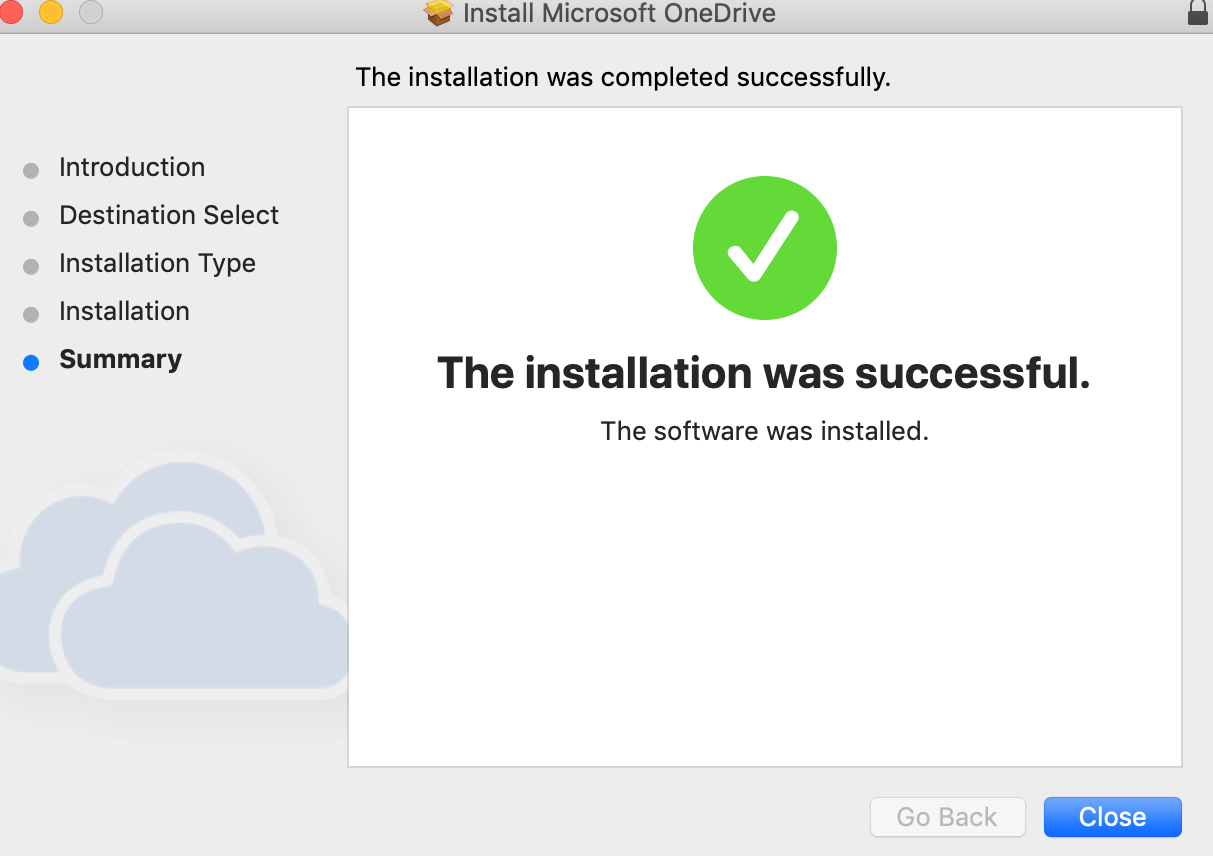
Task: Select the Installation Type step
Action: (157, 263)
